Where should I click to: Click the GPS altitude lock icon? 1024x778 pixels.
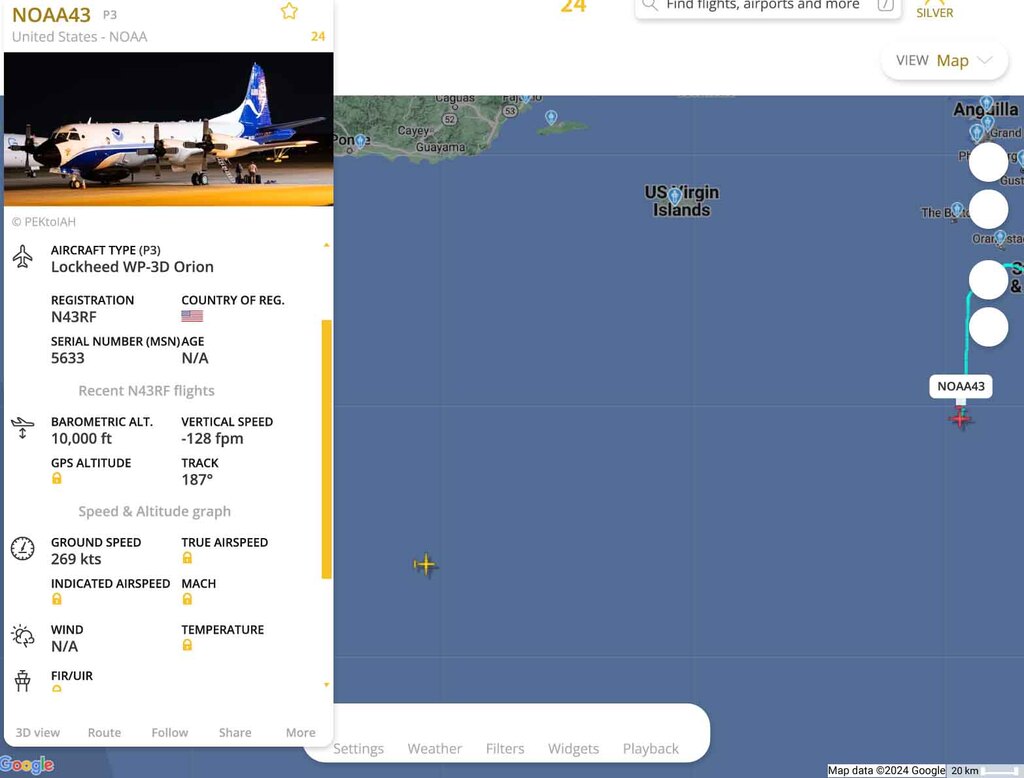(57, 478)
